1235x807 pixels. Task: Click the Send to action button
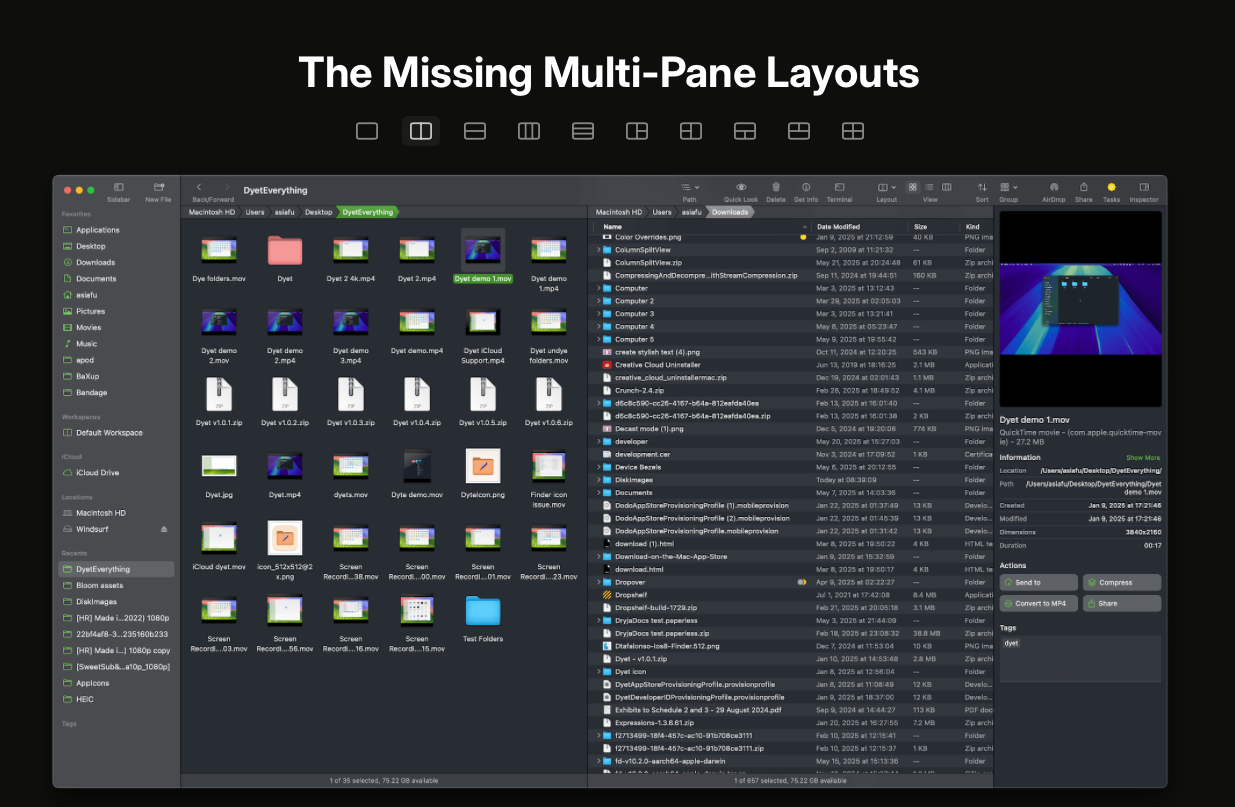tap(1039, 582)
